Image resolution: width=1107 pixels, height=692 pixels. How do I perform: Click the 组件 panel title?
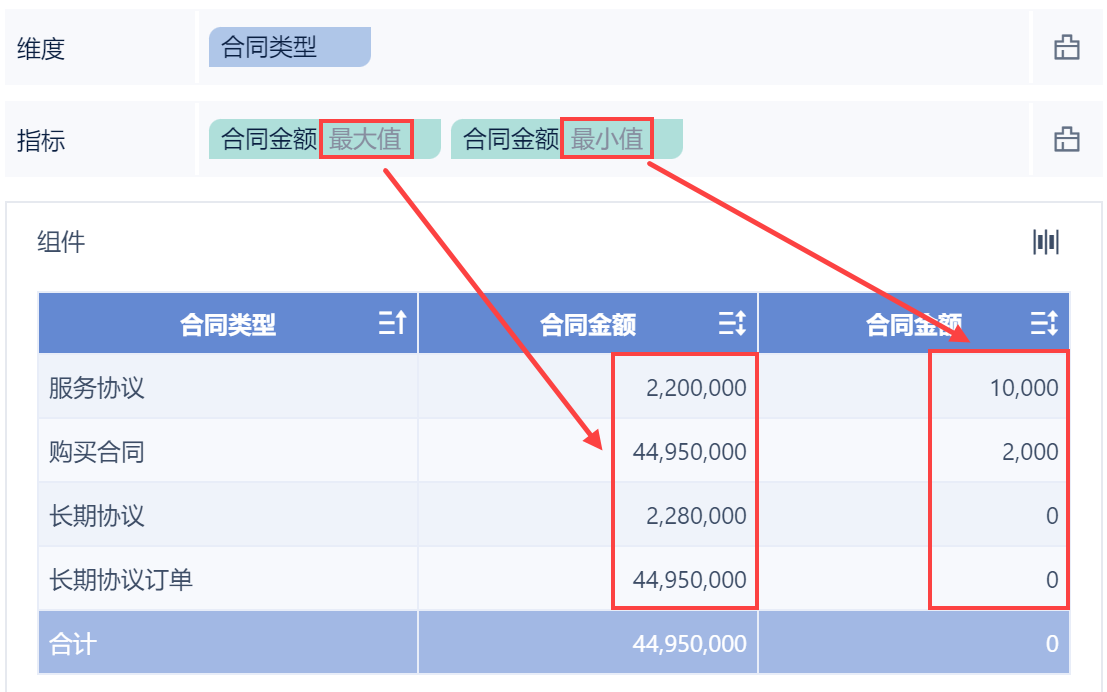(x=61, y=242)
